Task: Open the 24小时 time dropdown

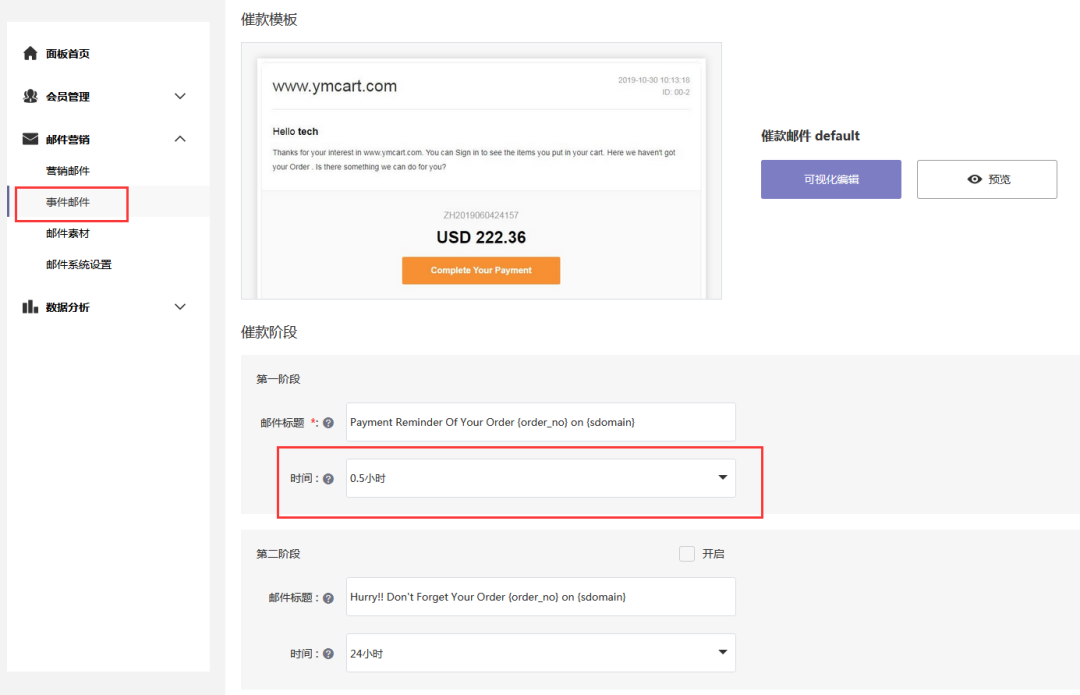Action: [x=540, y=653]
